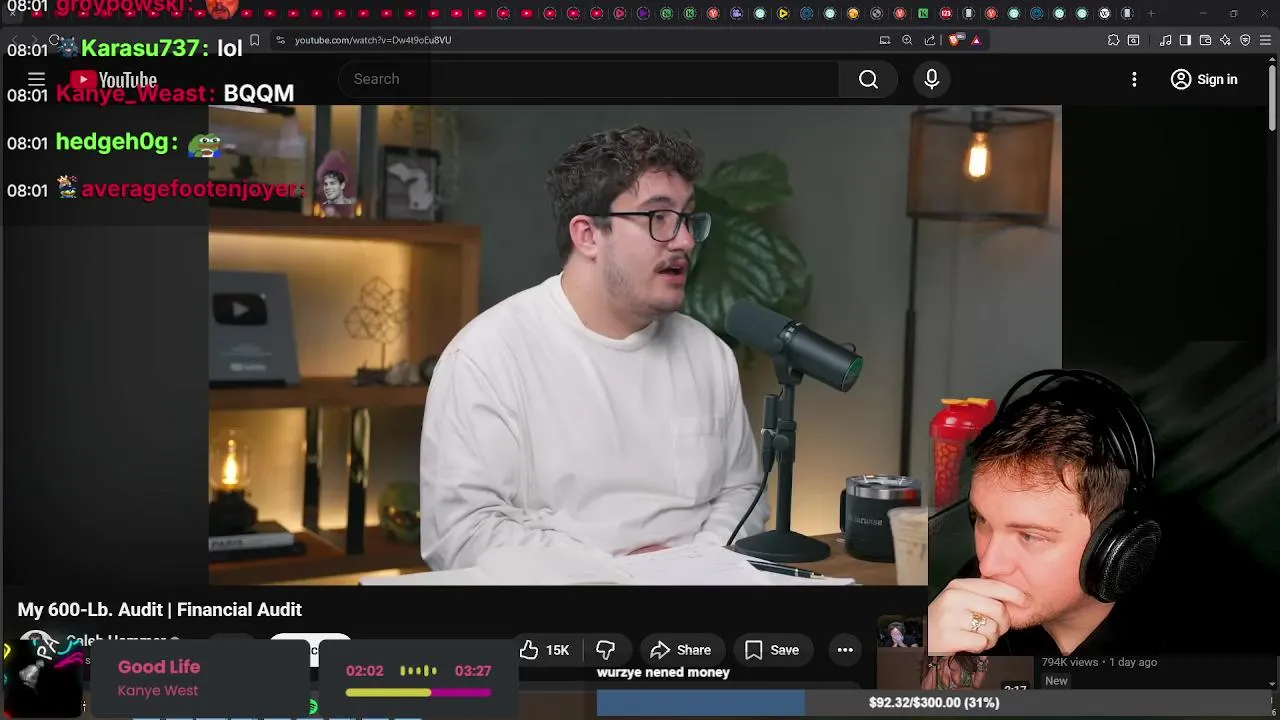Viewport: 1280px width, 720px height.
Task: Switch to the green square K tab
Action: pos(923,13)
